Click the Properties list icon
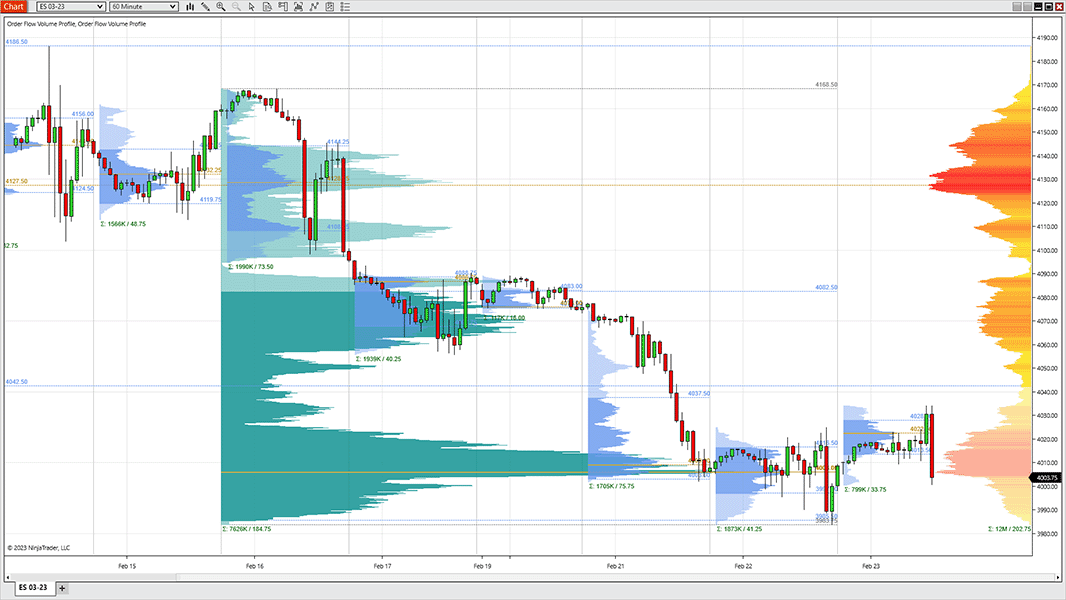 344,7
